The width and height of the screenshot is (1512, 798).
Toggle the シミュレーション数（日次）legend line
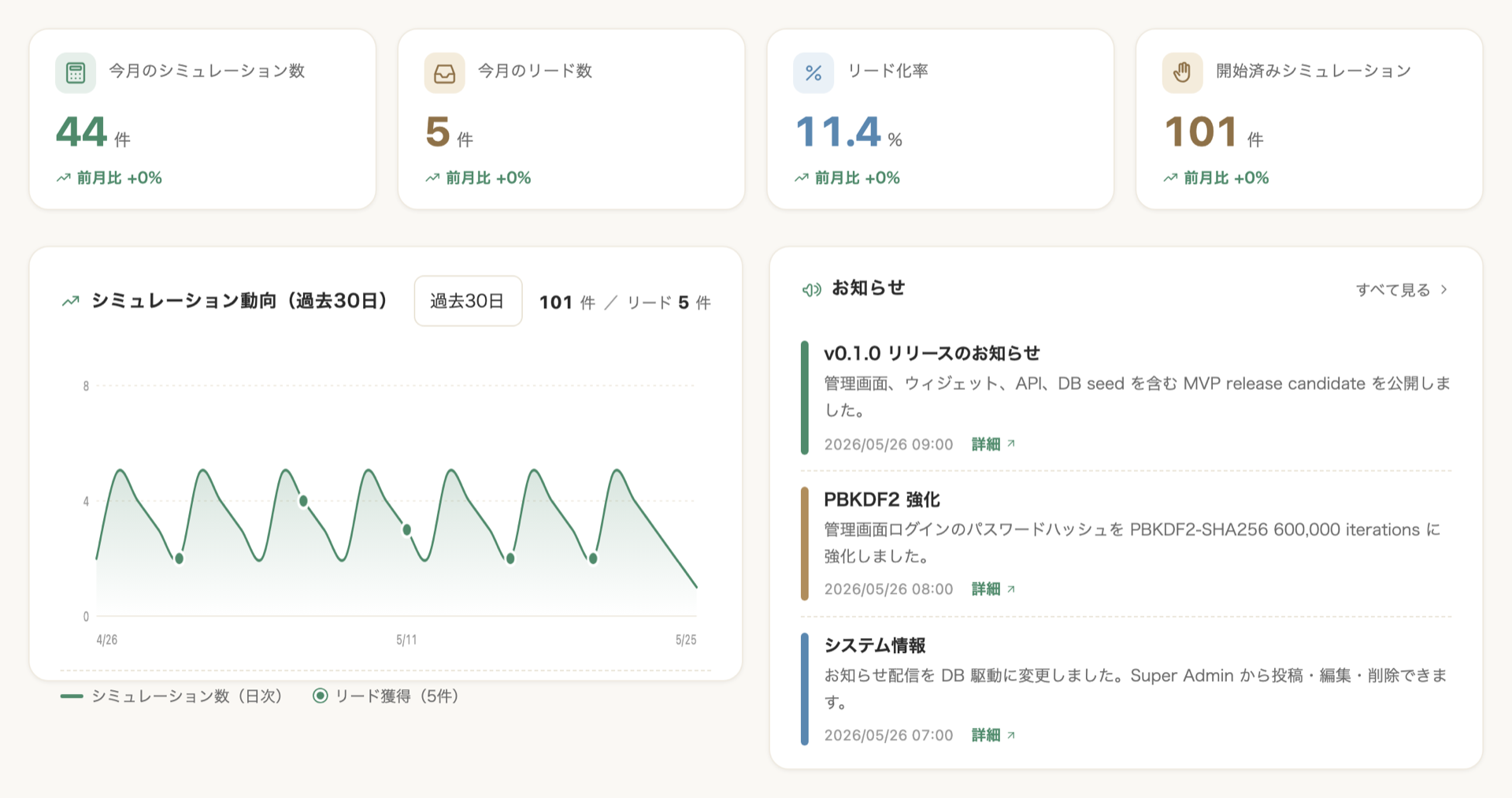click(x=72, y=696)
